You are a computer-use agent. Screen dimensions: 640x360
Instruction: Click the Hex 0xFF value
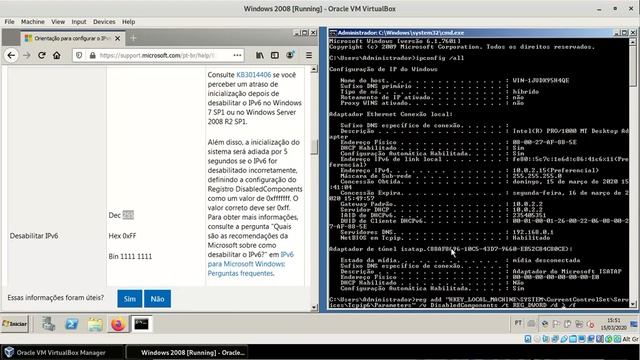122,236
